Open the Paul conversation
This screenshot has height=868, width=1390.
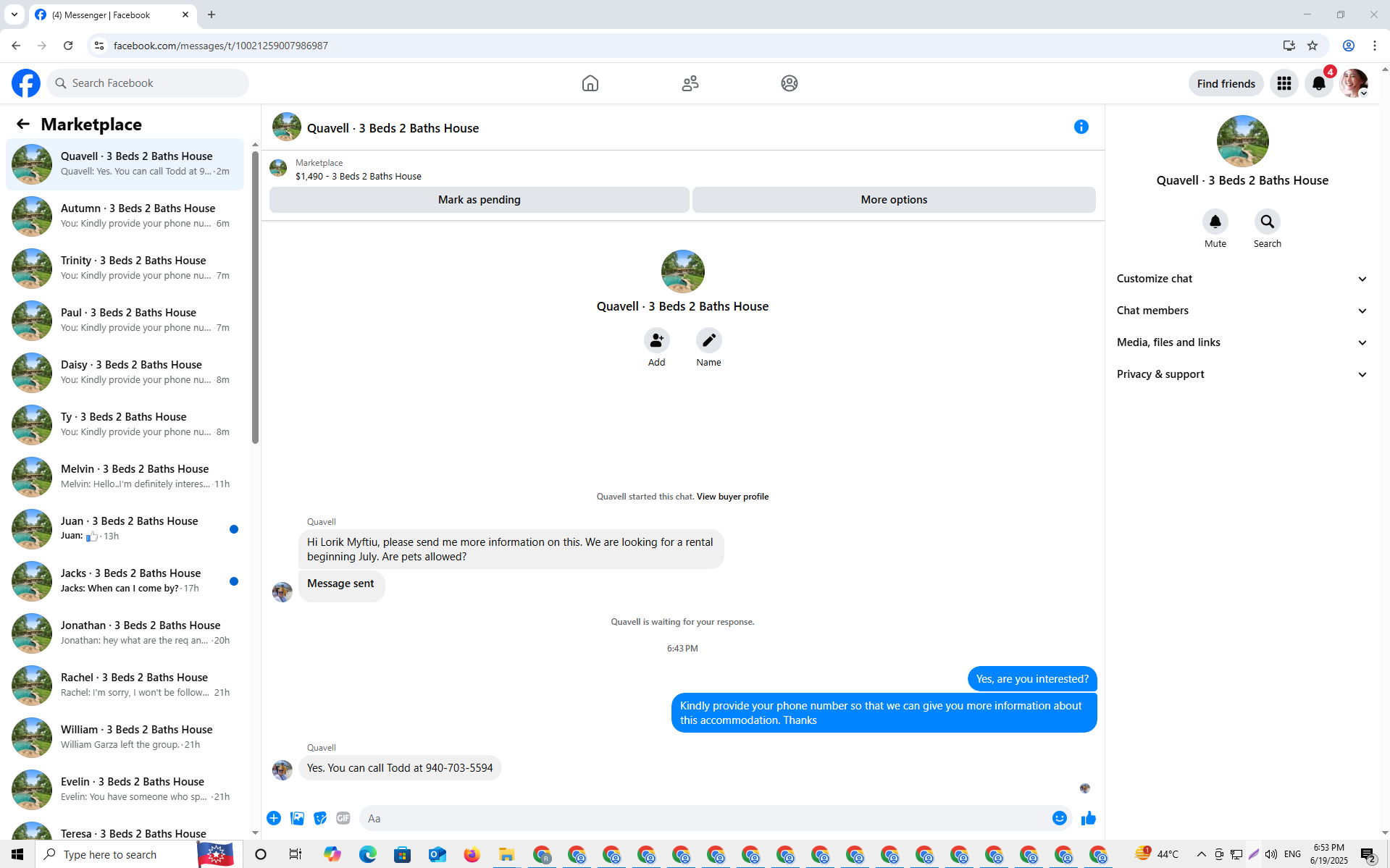pos(125,320)
